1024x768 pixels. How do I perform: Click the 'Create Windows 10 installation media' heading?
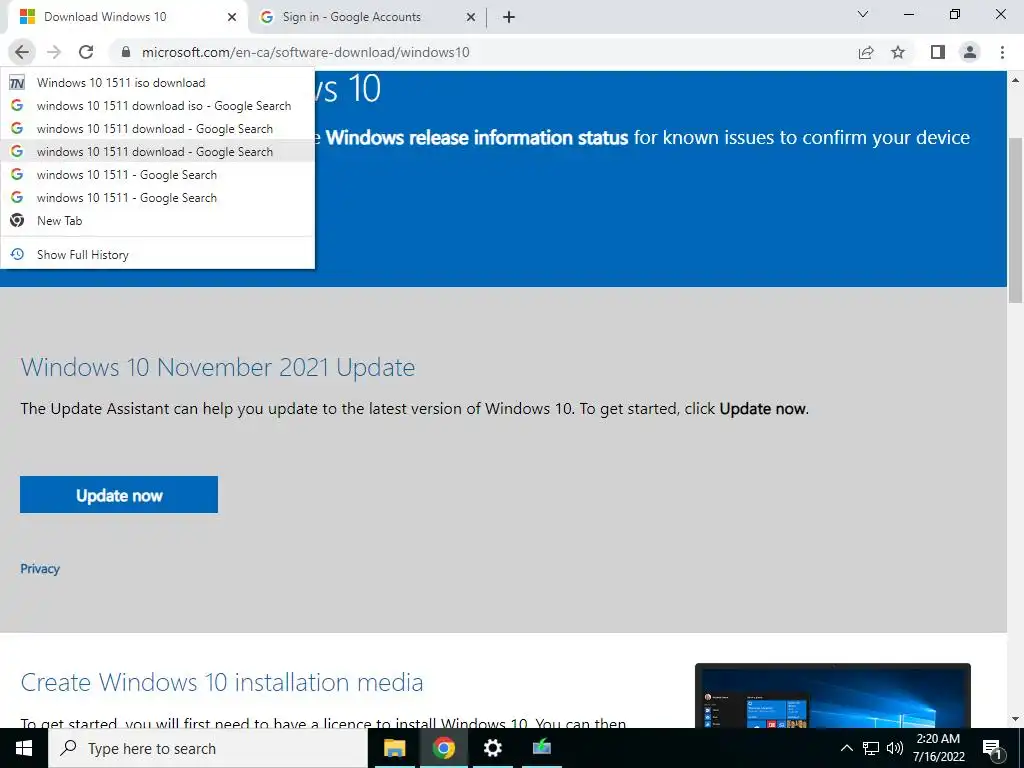coord(221,682)
